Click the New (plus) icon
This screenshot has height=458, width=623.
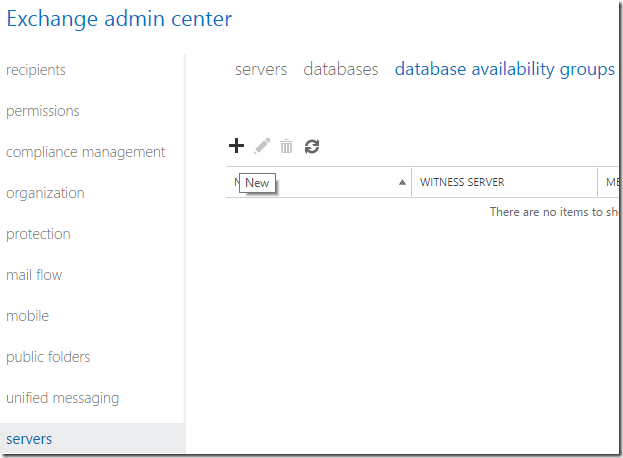tap(236, 145)
